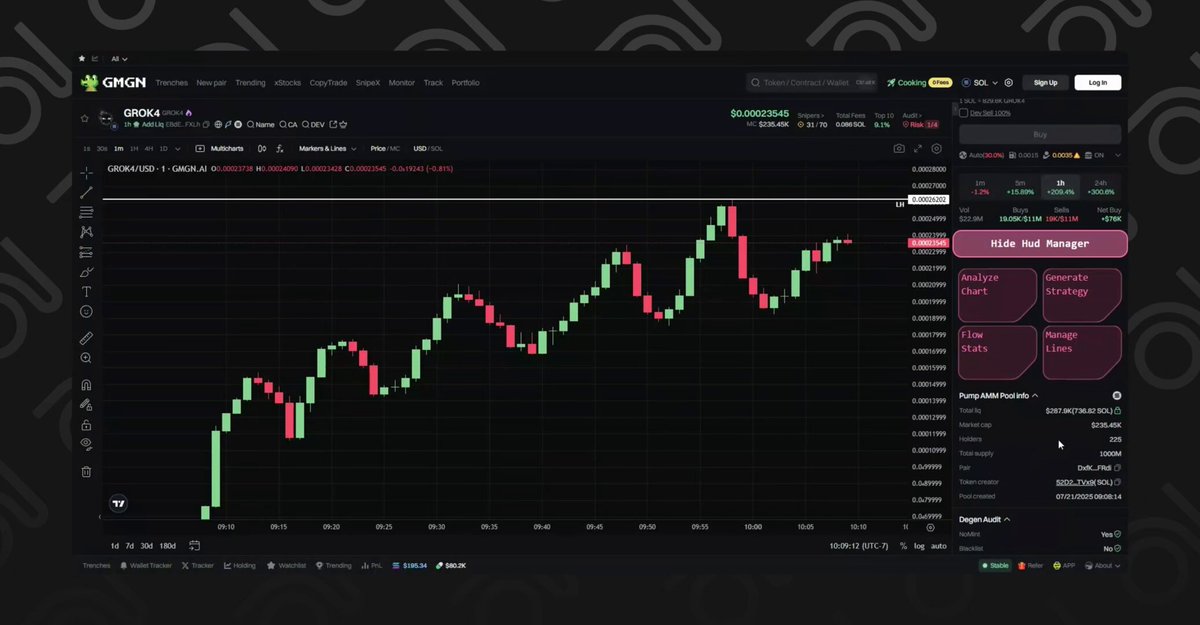Click the Log In button

coord(1097,83)
